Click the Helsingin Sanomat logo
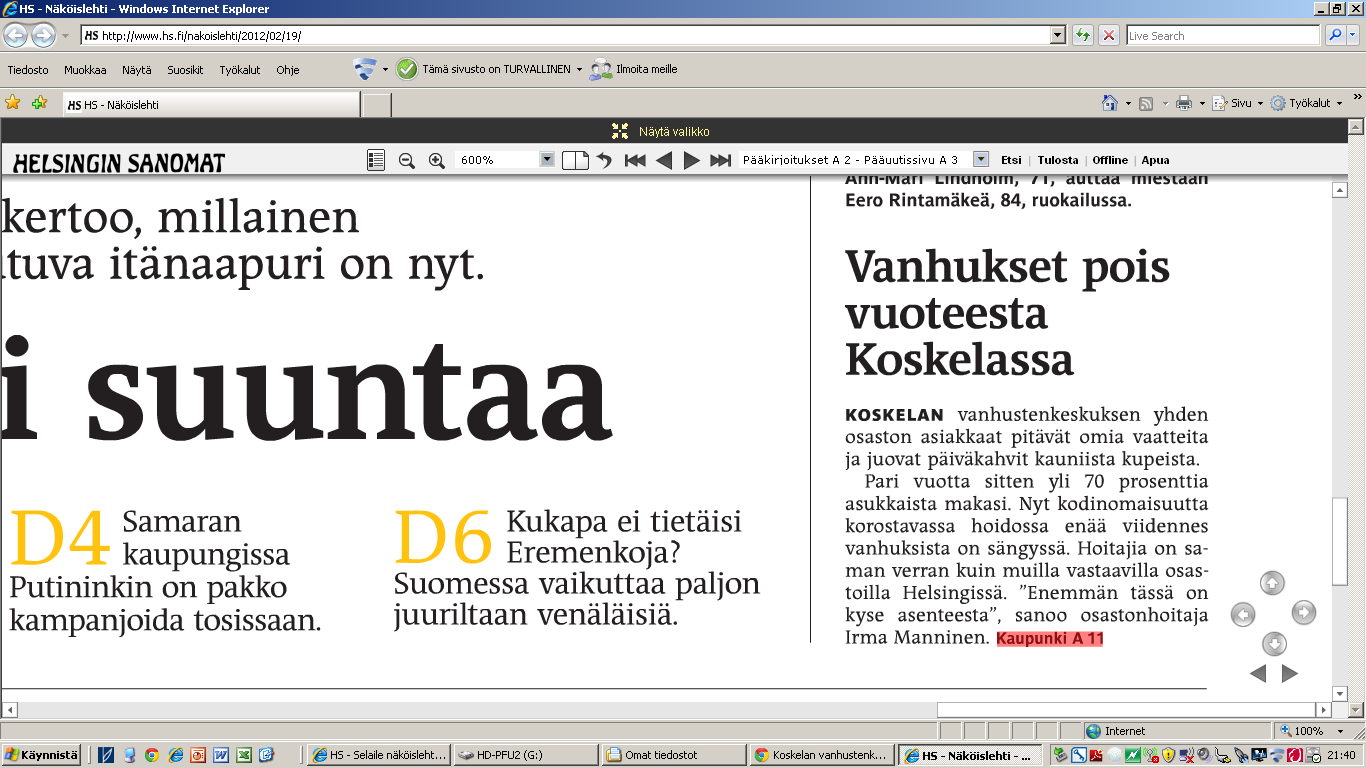This screenshot has width=1366, height=768. 119,162
